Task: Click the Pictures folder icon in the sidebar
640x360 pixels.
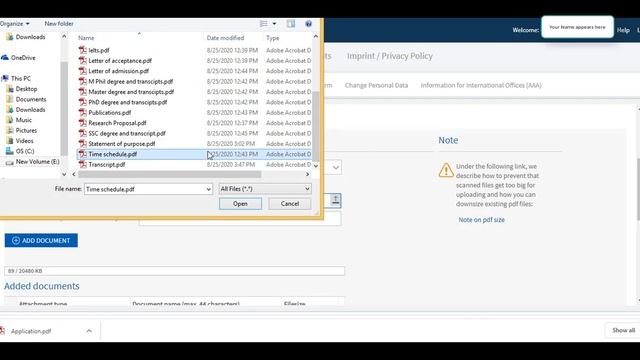Action: click(10, 131)
